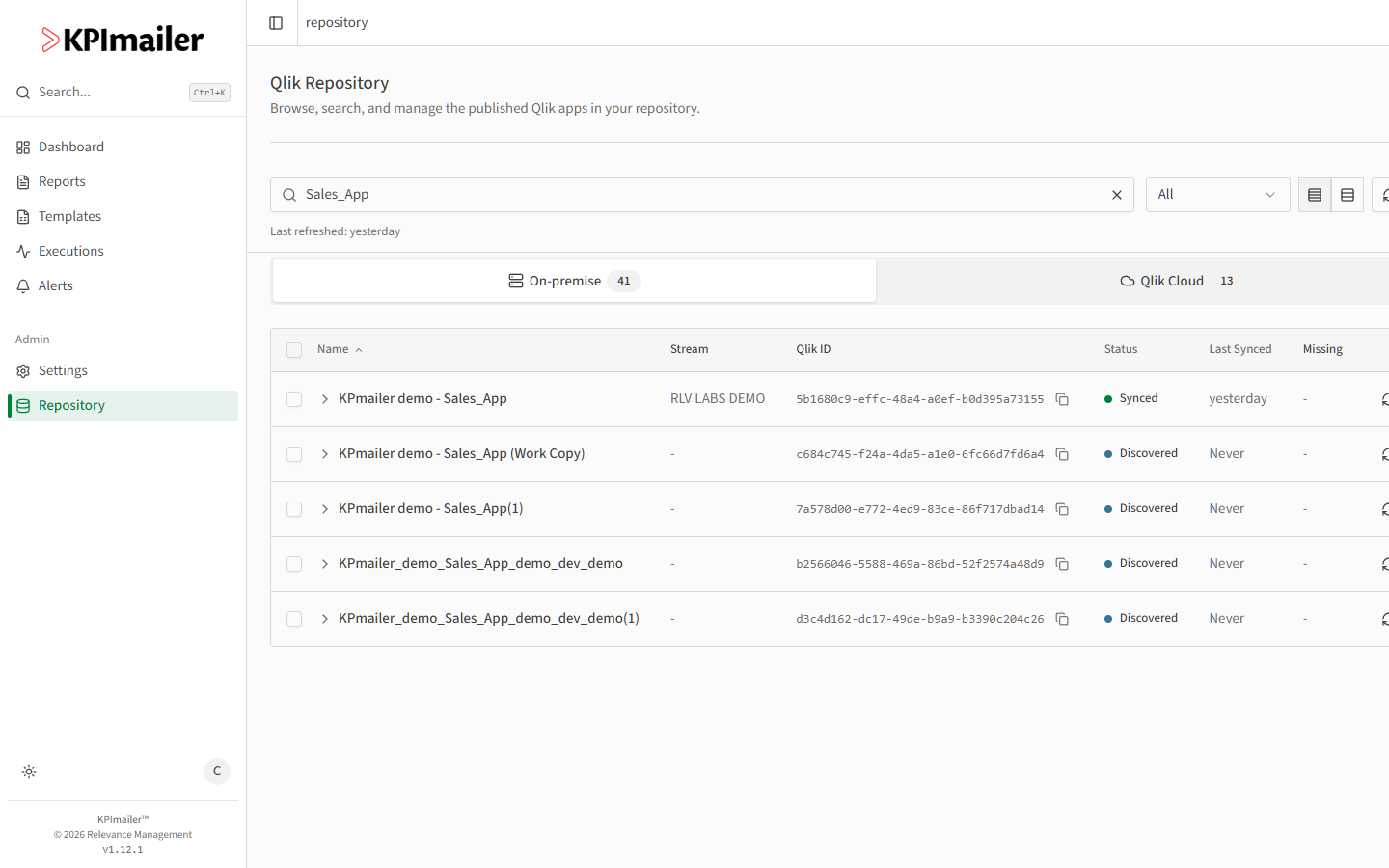Expand the Sales_App_demo_dev_demo(1) row
The width and height of the screenshot is (1389, 868).
(325, 619)
